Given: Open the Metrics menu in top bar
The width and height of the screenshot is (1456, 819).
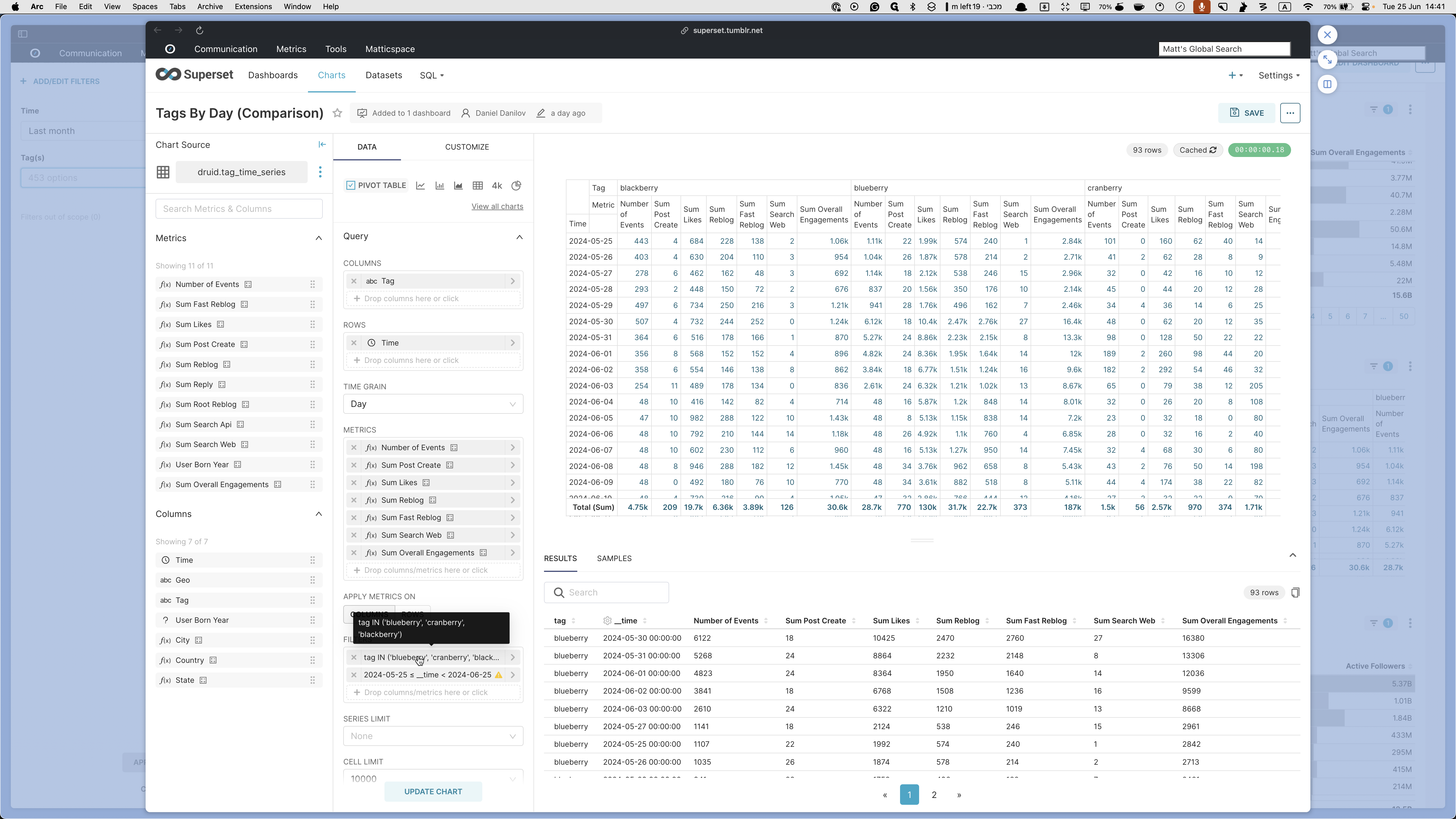Looking at the screenshot, I should [291, 49].
